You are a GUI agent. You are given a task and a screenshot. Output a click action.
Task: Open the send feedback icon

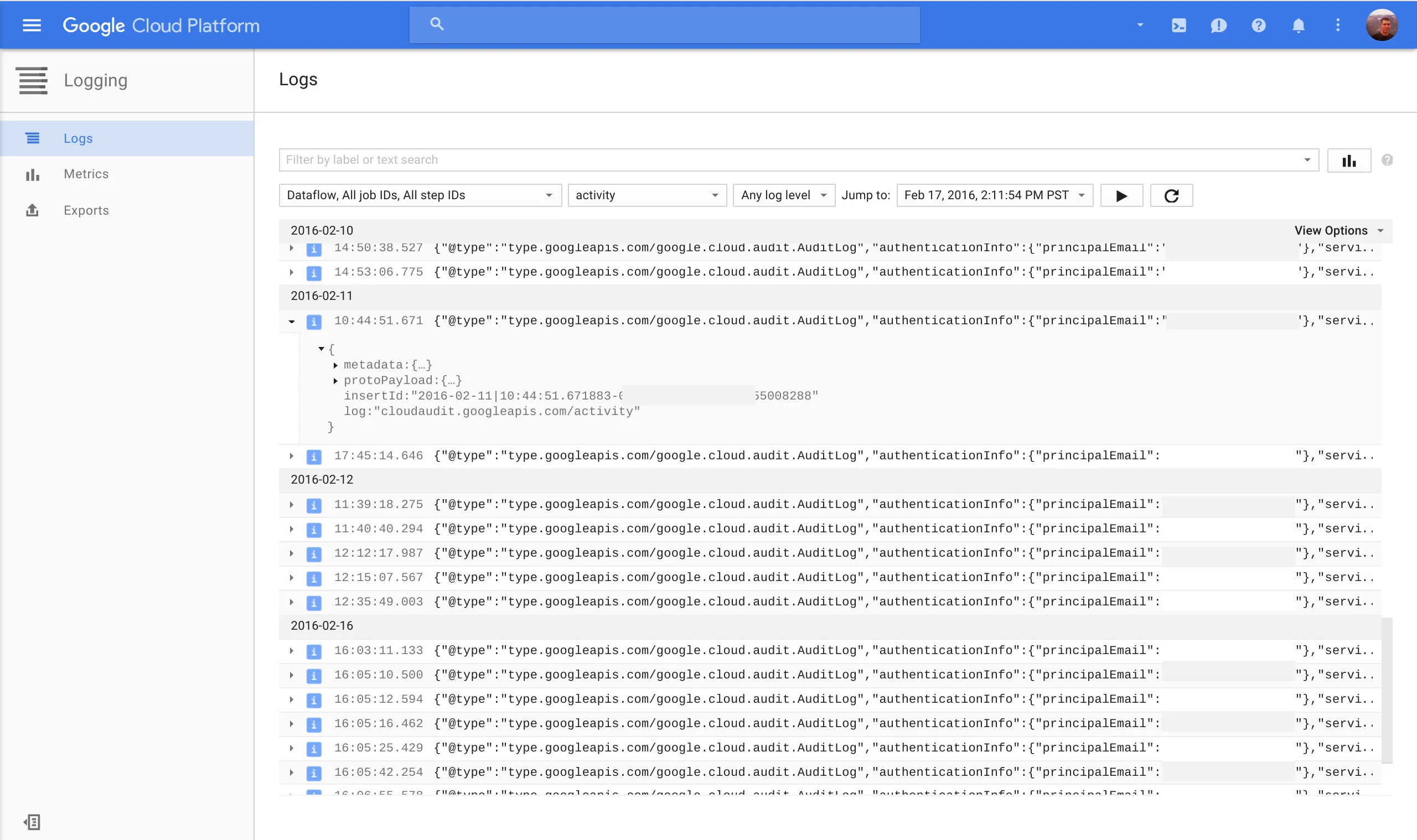point(1218,25)
